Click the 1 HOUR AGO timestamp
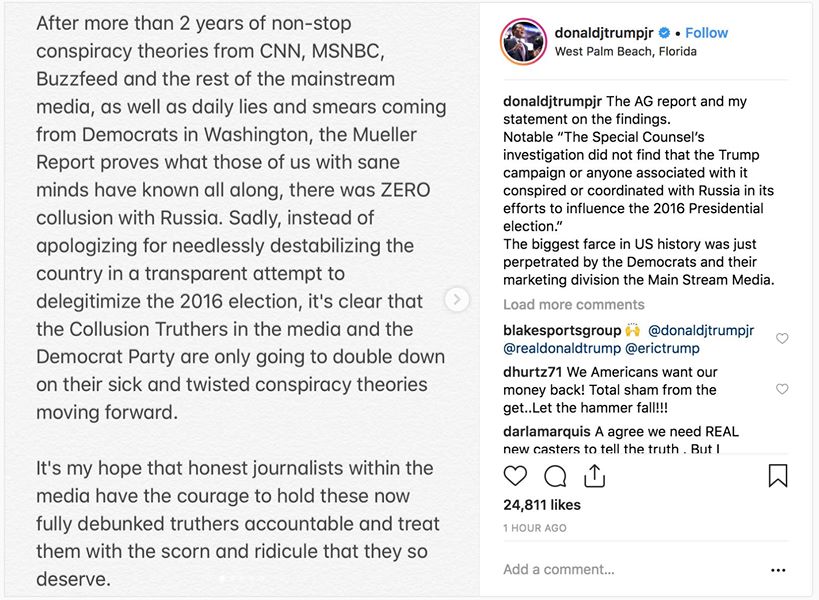This screenshot has width=819, height=600. (535, 528)
